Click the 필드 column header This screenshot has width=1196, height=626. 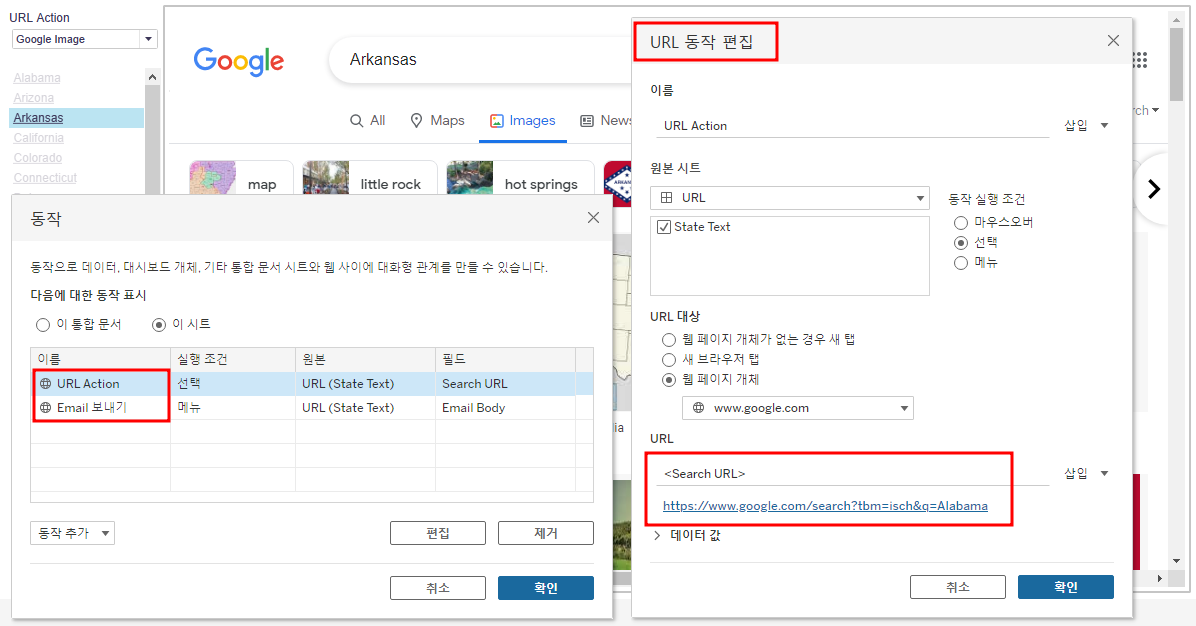(x=505, y=359)
